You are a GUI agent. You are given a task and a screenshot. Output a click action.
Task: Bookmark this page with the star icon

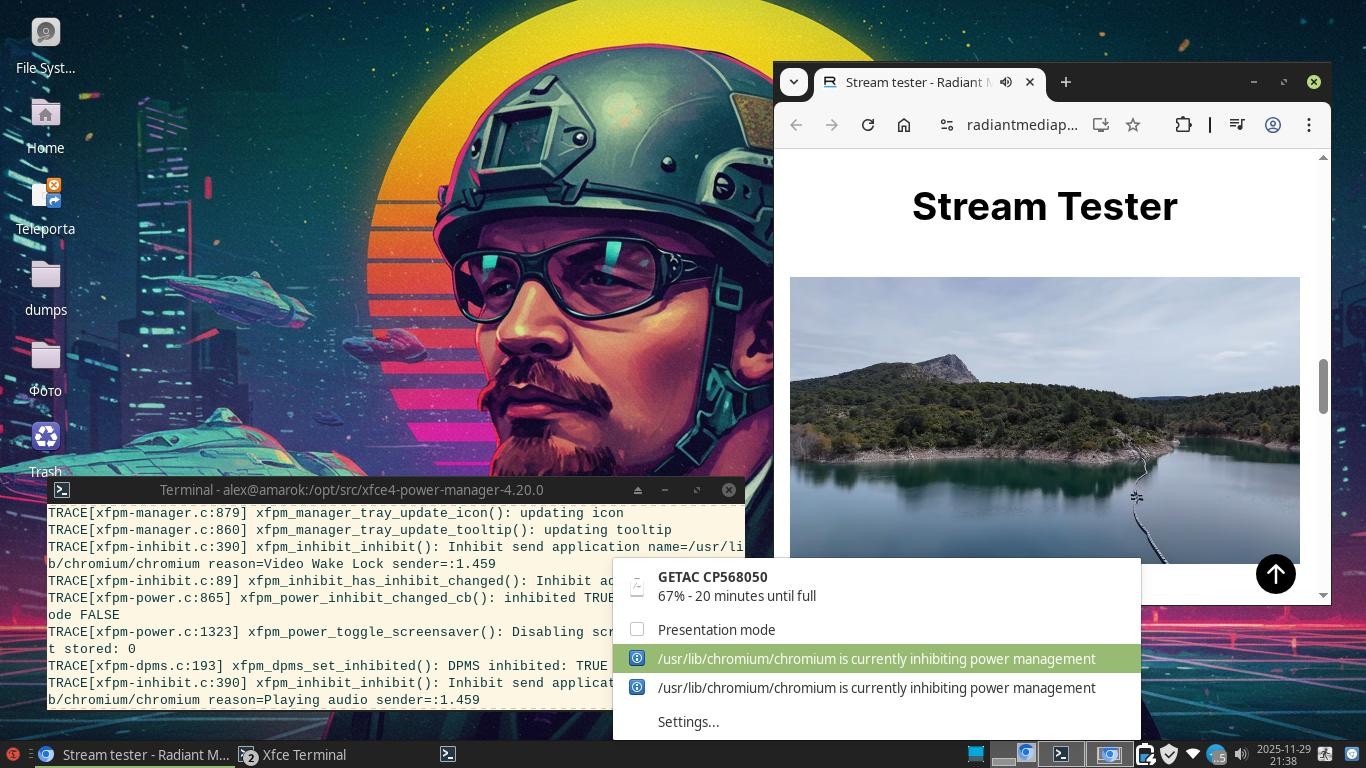(1133, 125)
